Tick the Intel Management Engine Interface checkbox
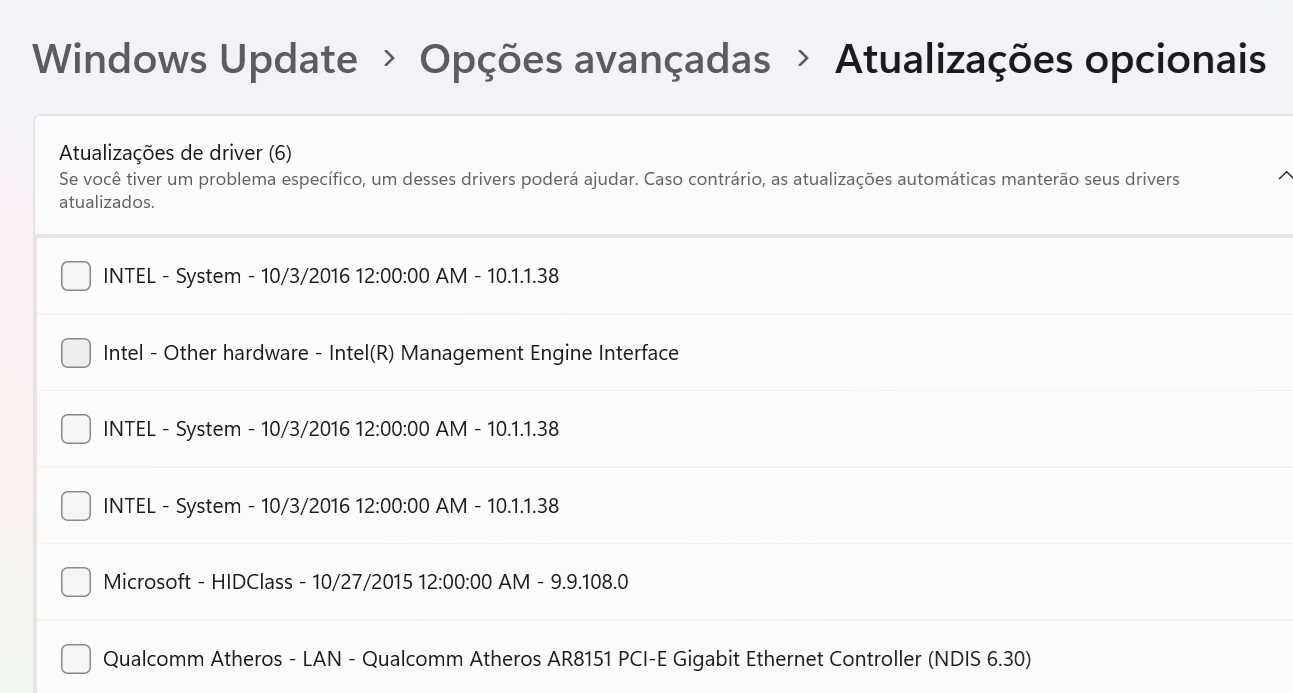1293x693 pixels. pyautogui.click(x=76, y=353)
